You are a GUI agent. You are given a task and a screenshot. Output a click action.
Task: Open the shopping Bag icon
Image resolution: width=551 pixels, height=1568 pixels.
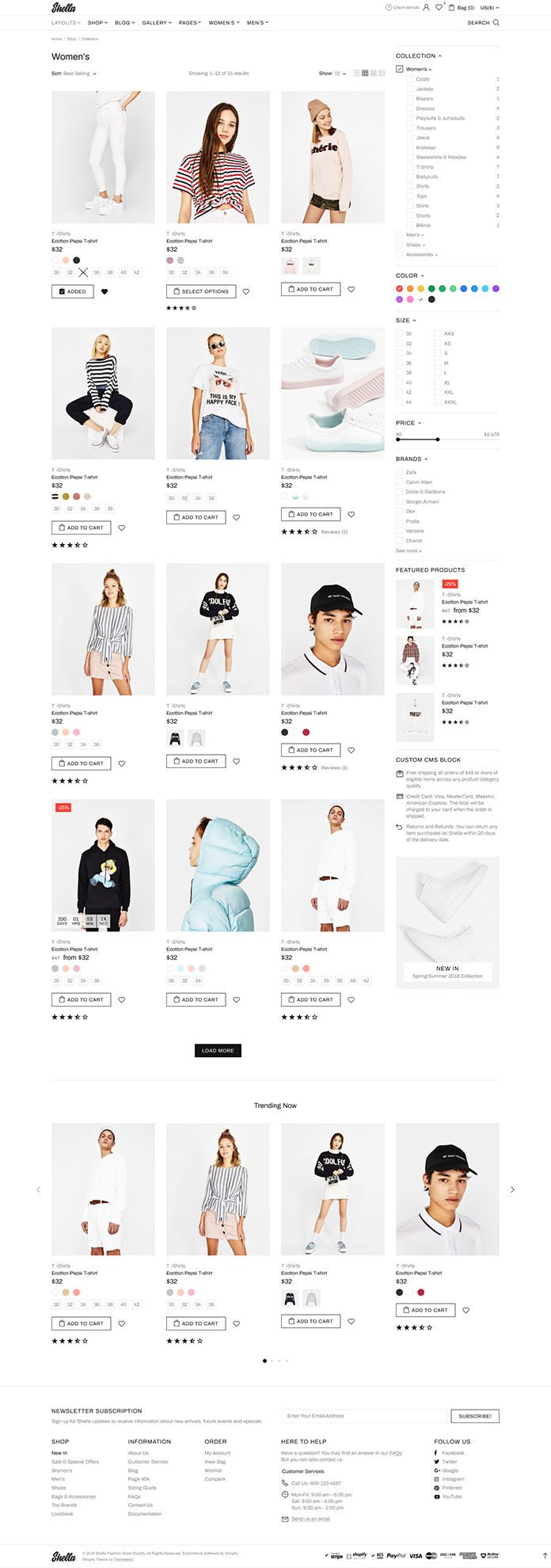pos(451,7)
